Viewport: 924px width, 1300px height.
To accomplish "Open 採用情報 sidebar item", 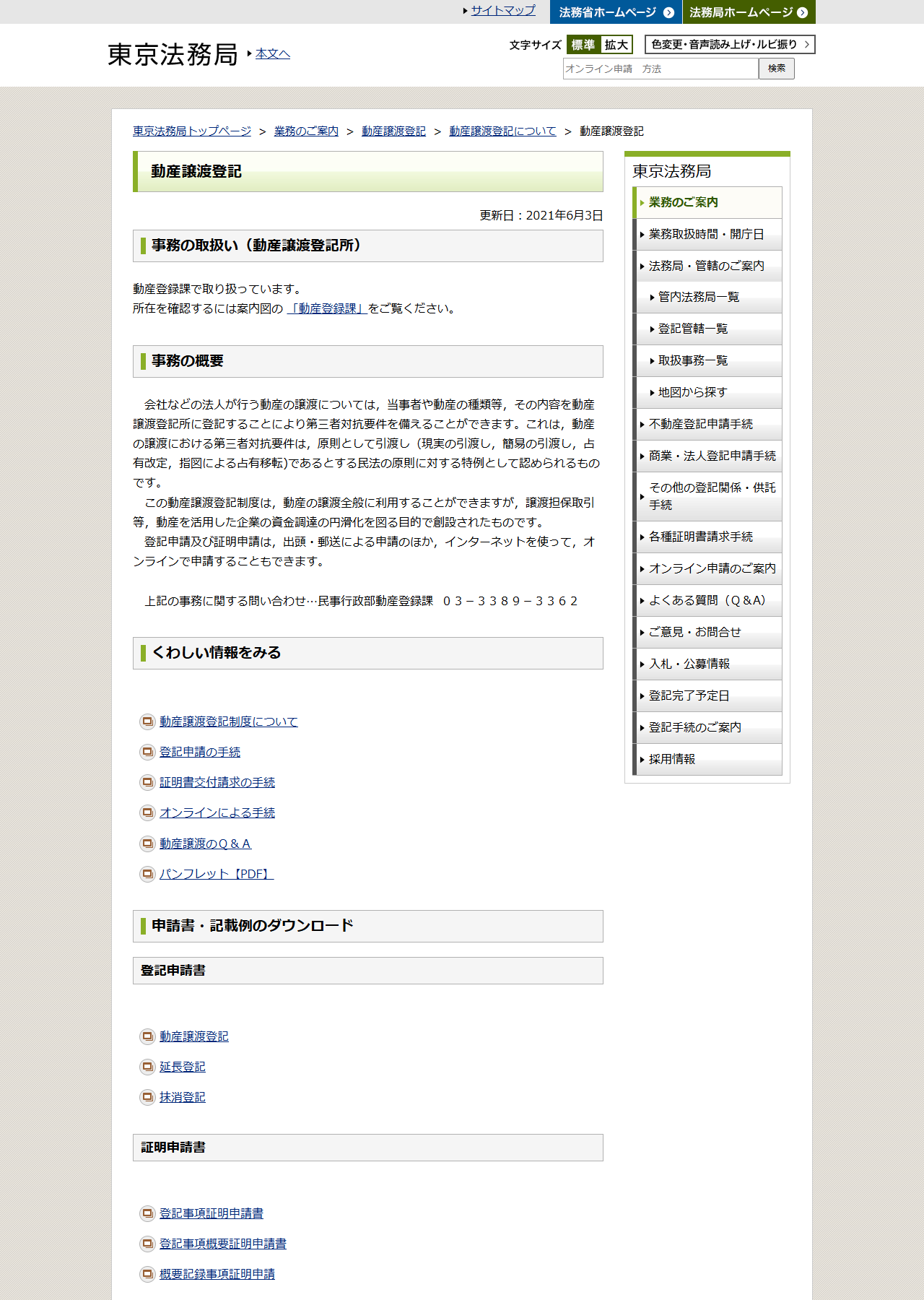I will pos(707,759).
